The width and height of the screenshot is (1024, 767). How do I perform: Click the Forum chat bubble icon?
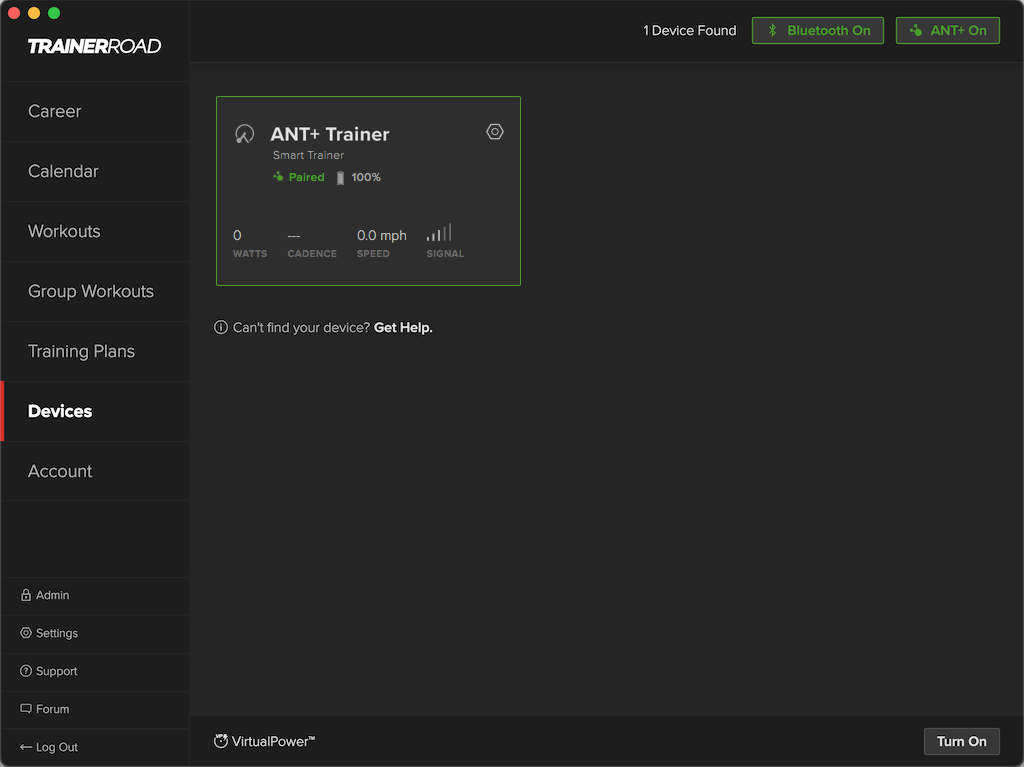point(25,708)
